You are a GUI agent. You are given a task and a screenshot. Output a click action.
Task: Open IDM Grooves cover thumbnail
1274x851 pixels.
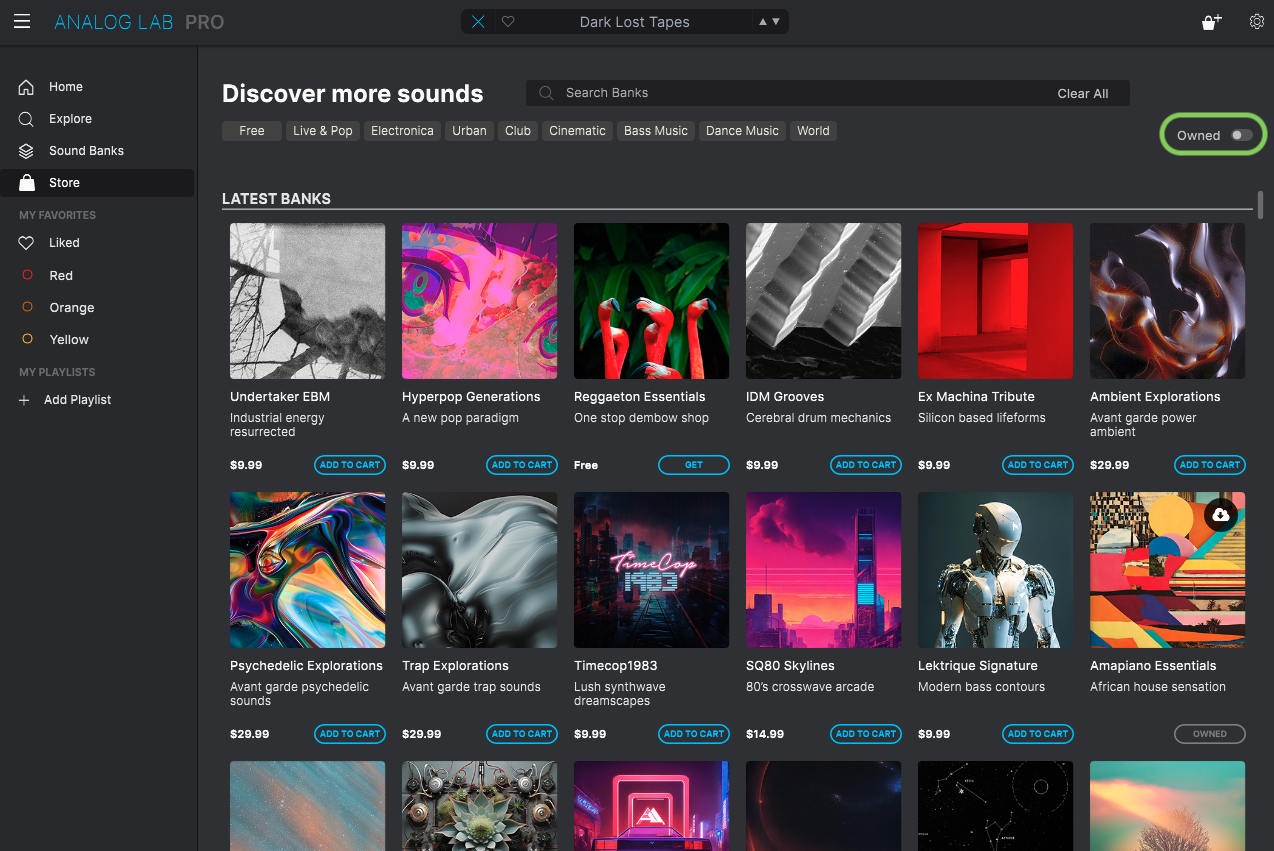824,301
